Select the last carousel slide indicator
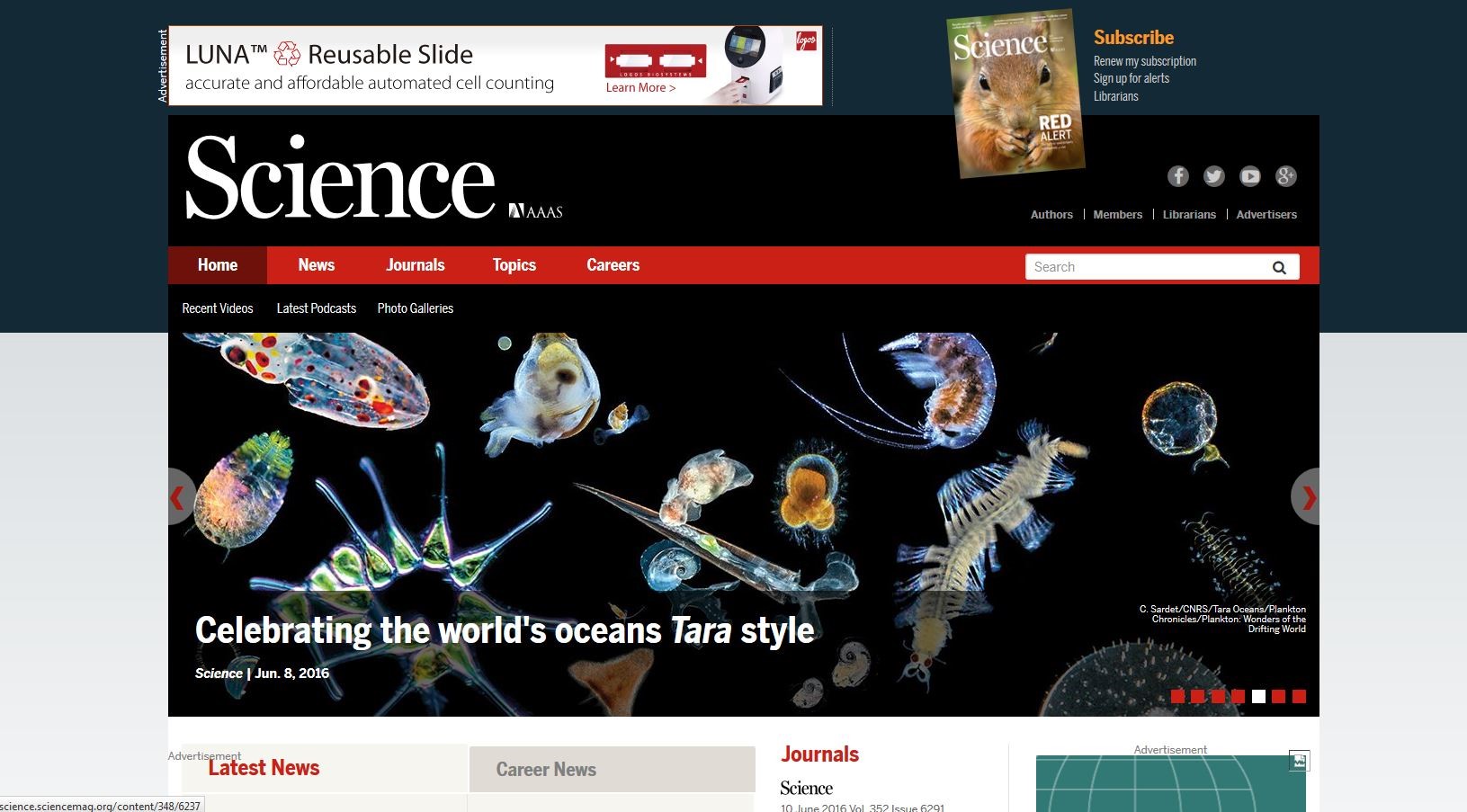Viewport: 1467px width, 812px height. tap(1299, 696)
